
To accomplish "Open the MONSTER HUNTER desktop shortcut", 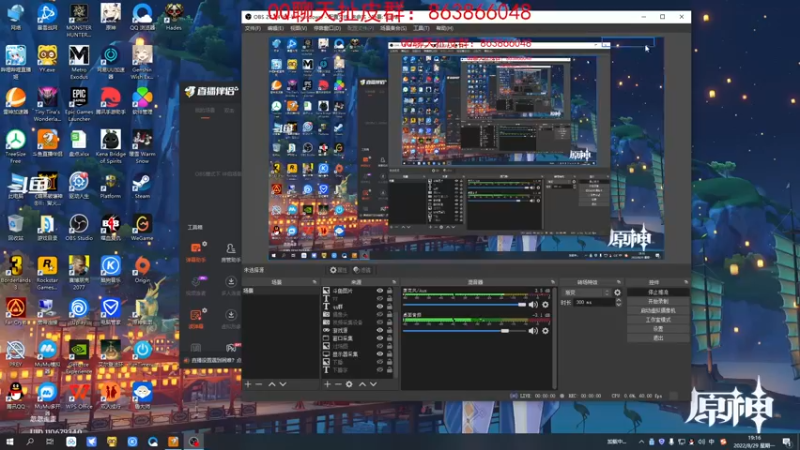I will [79, 20].
